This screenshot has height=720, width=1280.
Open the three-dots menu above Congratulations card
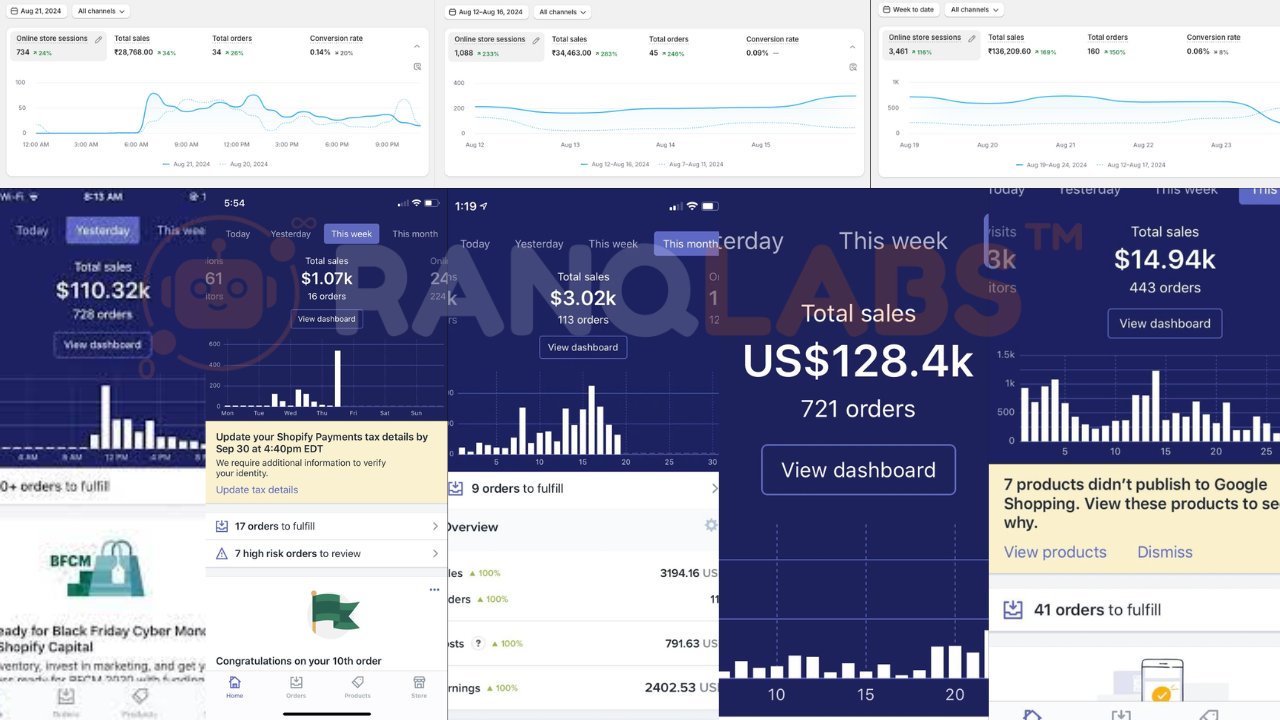coord(434,590)
